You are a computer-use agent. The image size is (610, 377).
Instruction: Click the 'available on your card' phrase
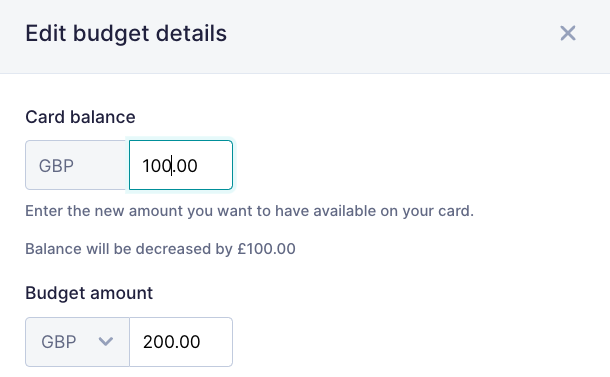[x=393, y=211]
